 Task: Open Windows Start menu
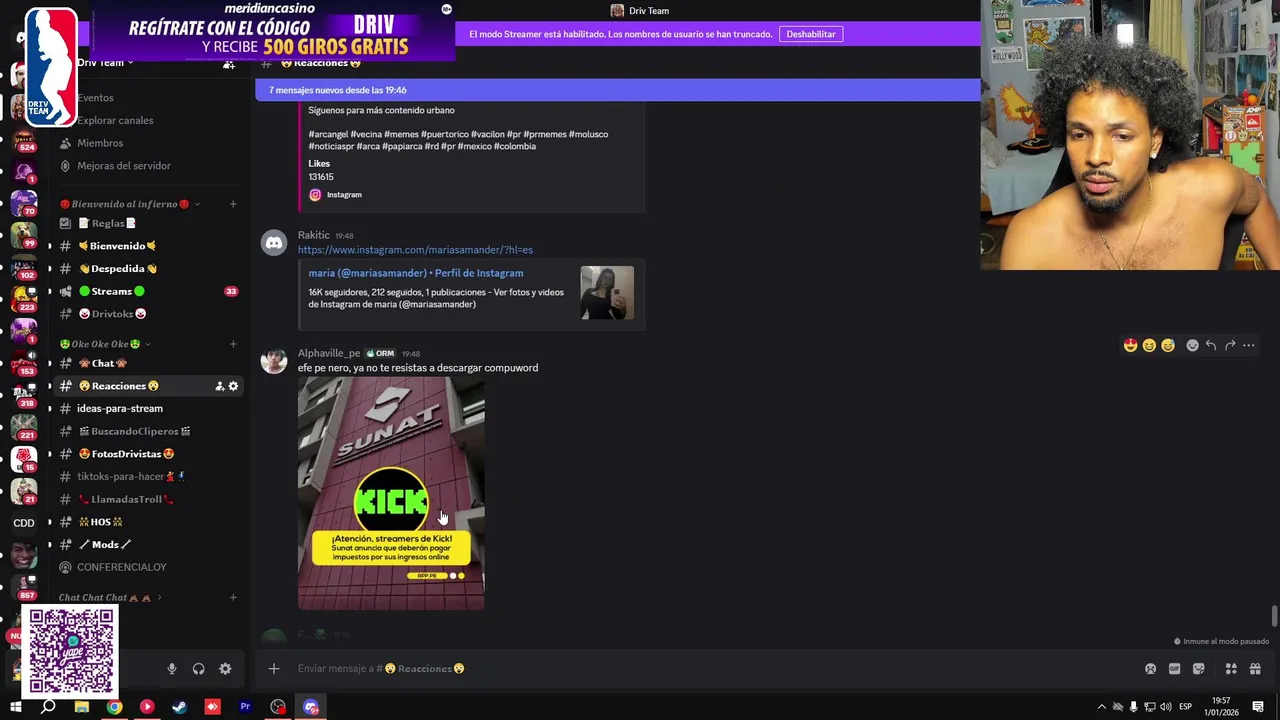pos(16,707)
